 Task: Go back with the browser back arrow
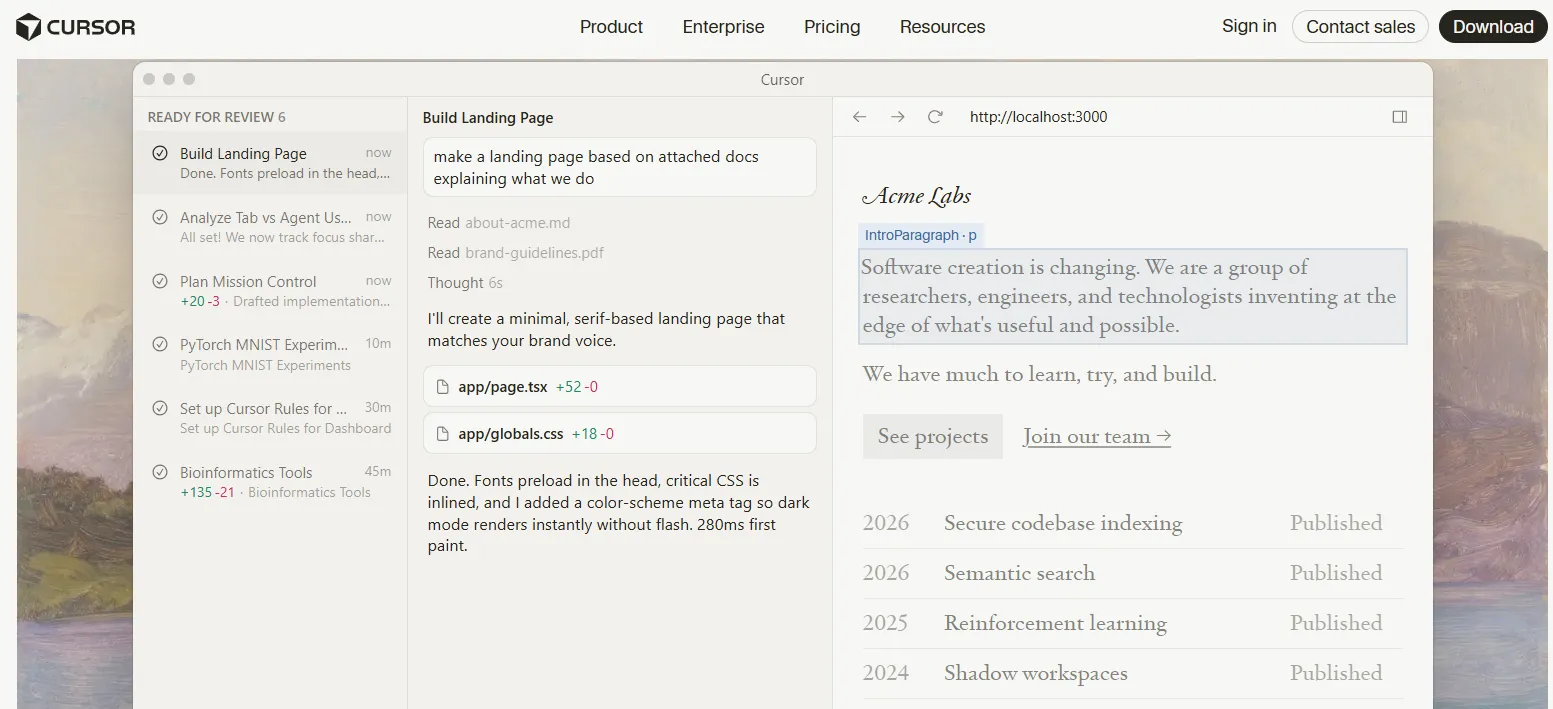click(x=859, y=117)
